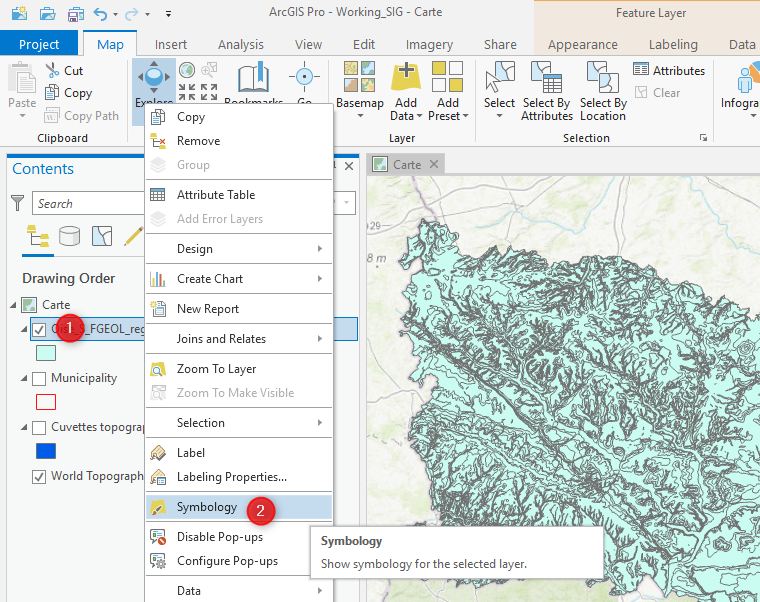Screen dimensions: 760x602
Task: Click the Paste clipboard icon
Action: (22, 78)
